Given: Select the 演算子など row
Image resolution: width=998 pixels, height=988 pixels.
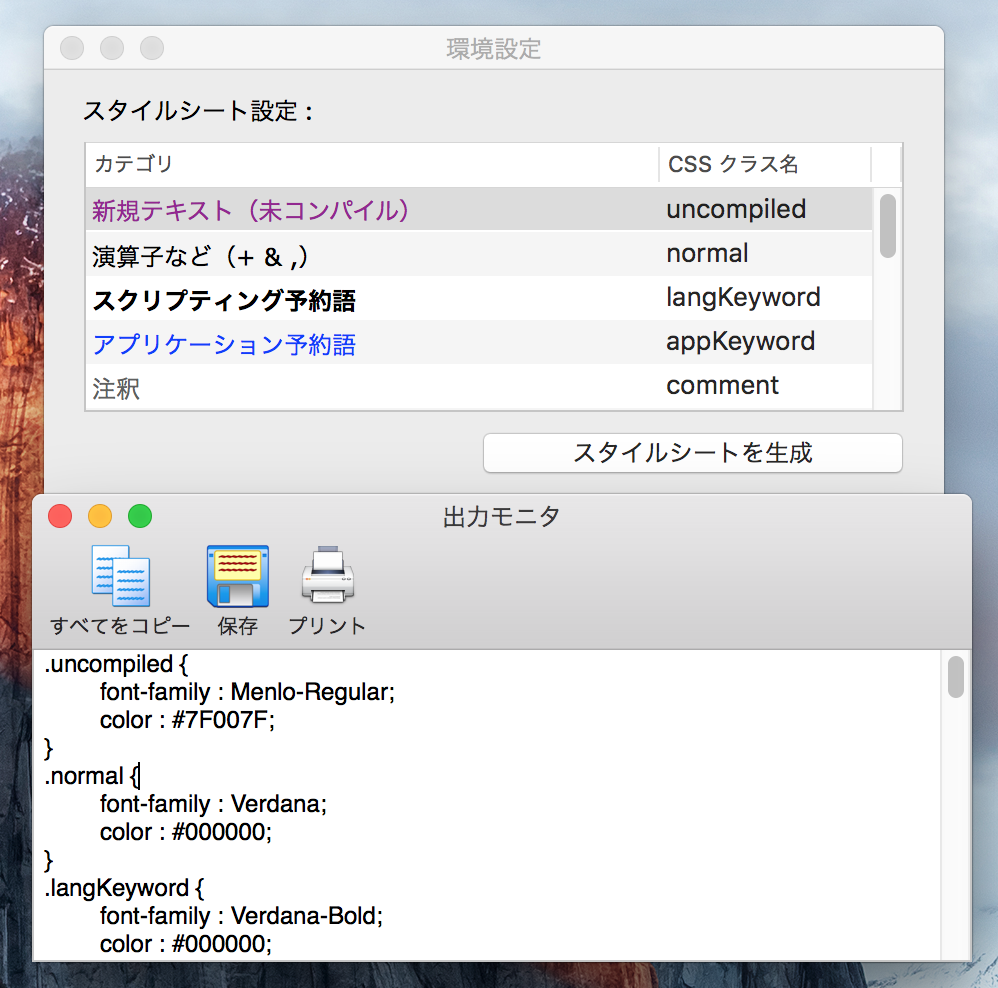Looking at the screenshot, I should click(479, 254).
